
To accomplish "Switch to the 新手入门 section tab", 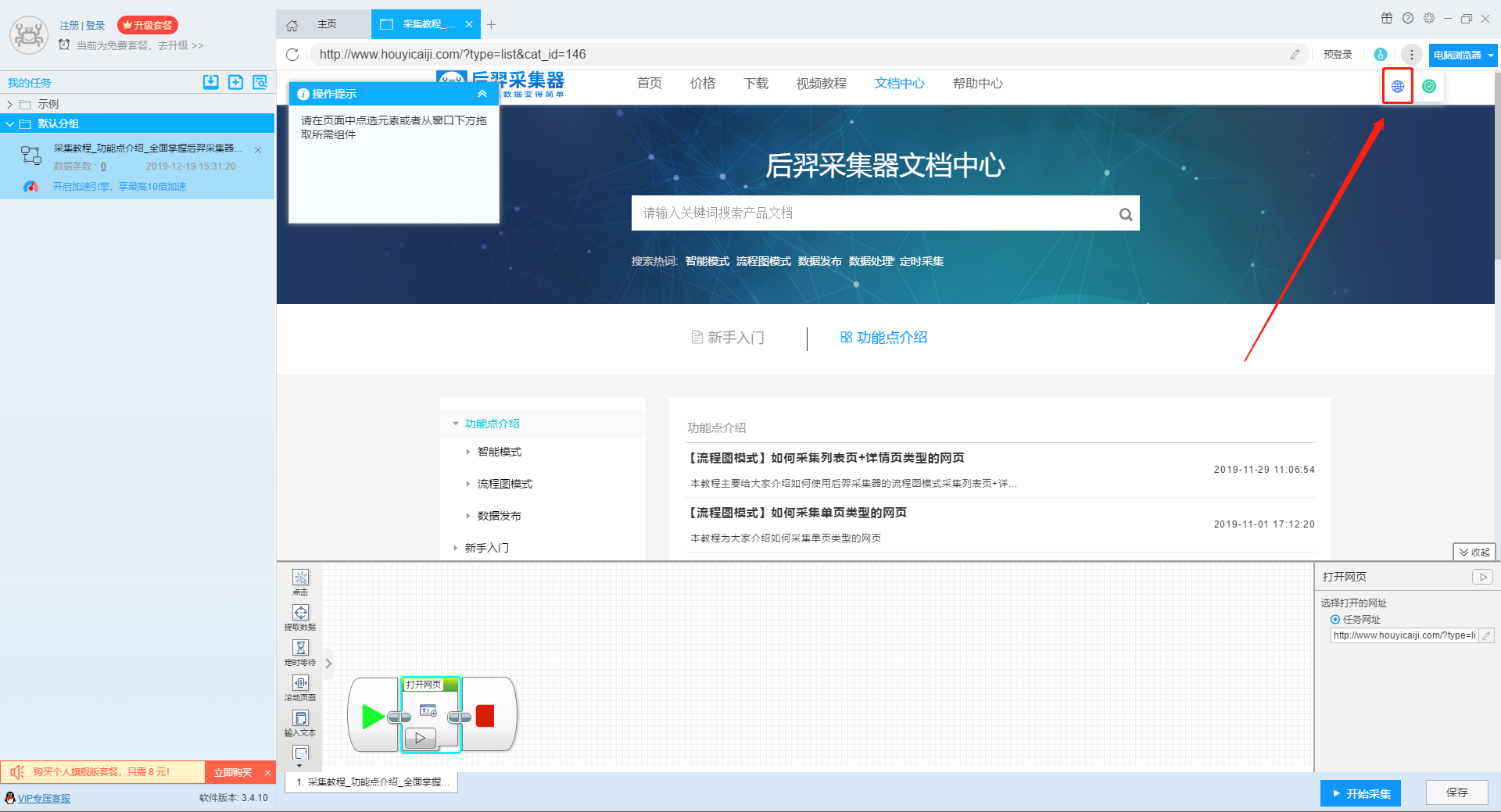I will 728,338.
